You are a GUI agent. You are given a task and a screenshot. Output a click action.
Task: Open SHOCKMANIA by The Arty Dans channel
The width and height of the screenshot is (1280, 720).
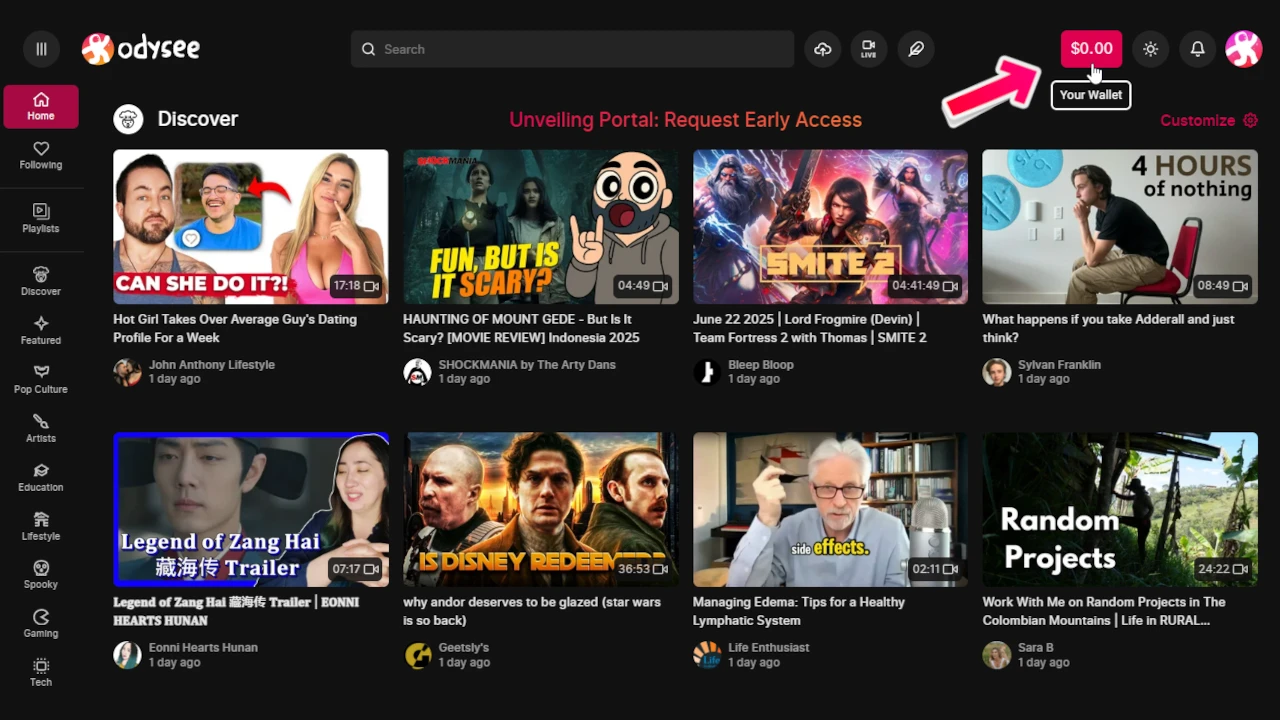(527, 365)
